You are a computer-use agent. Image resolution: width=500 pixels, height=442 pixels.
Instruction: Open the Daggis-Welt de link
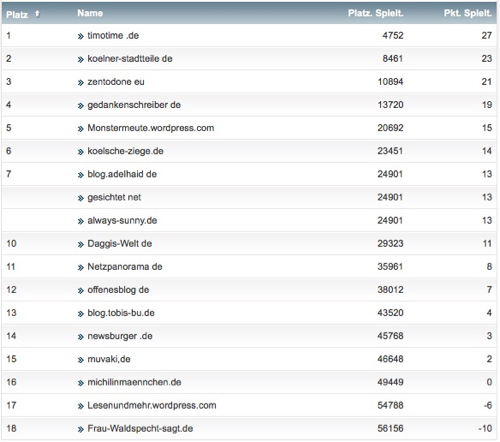click(x=119, y=243)
